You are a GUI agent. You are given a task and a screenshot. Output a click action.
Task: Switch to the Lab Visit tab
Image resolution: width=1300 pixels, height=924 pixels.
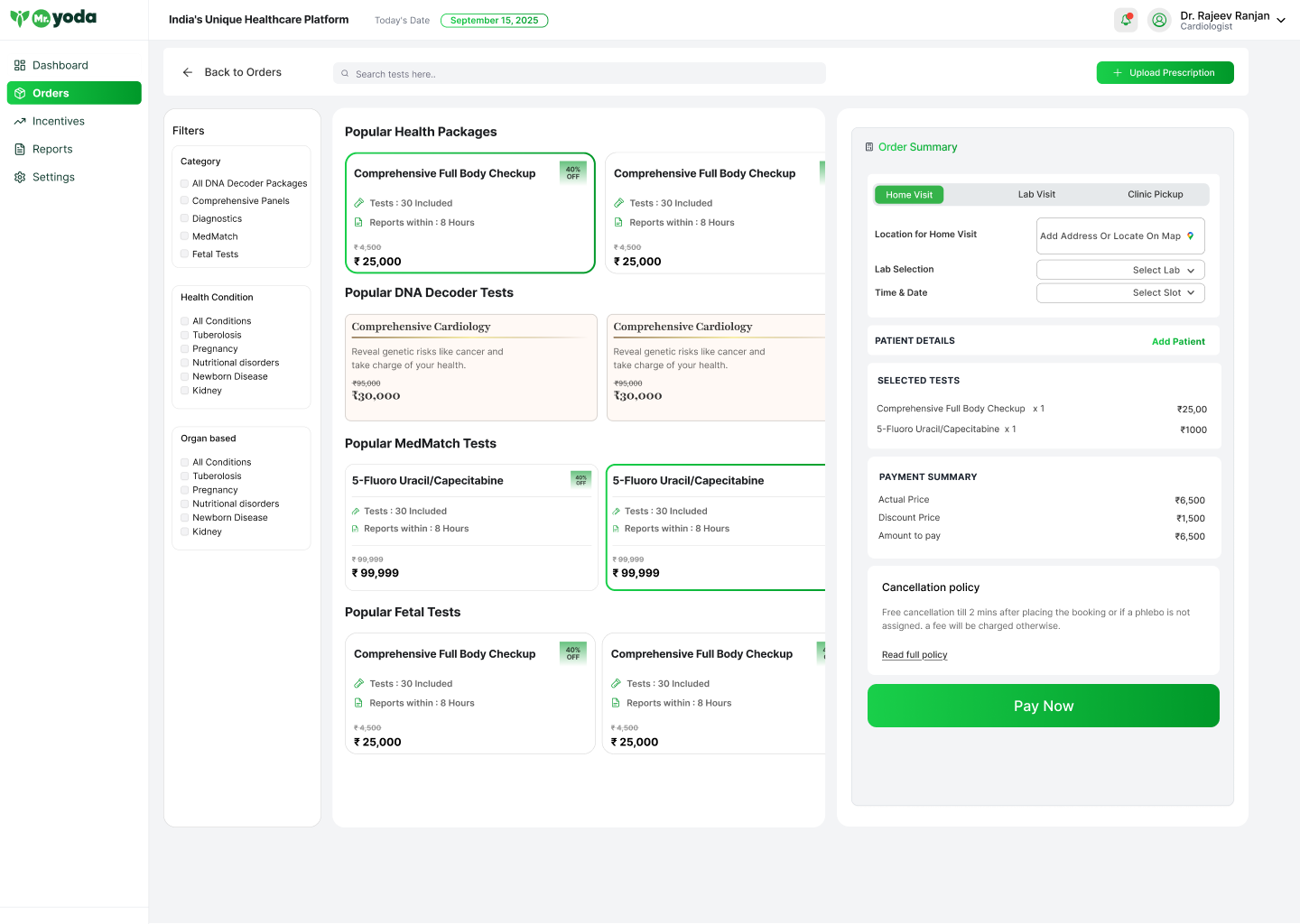[x=1036, y=194]
